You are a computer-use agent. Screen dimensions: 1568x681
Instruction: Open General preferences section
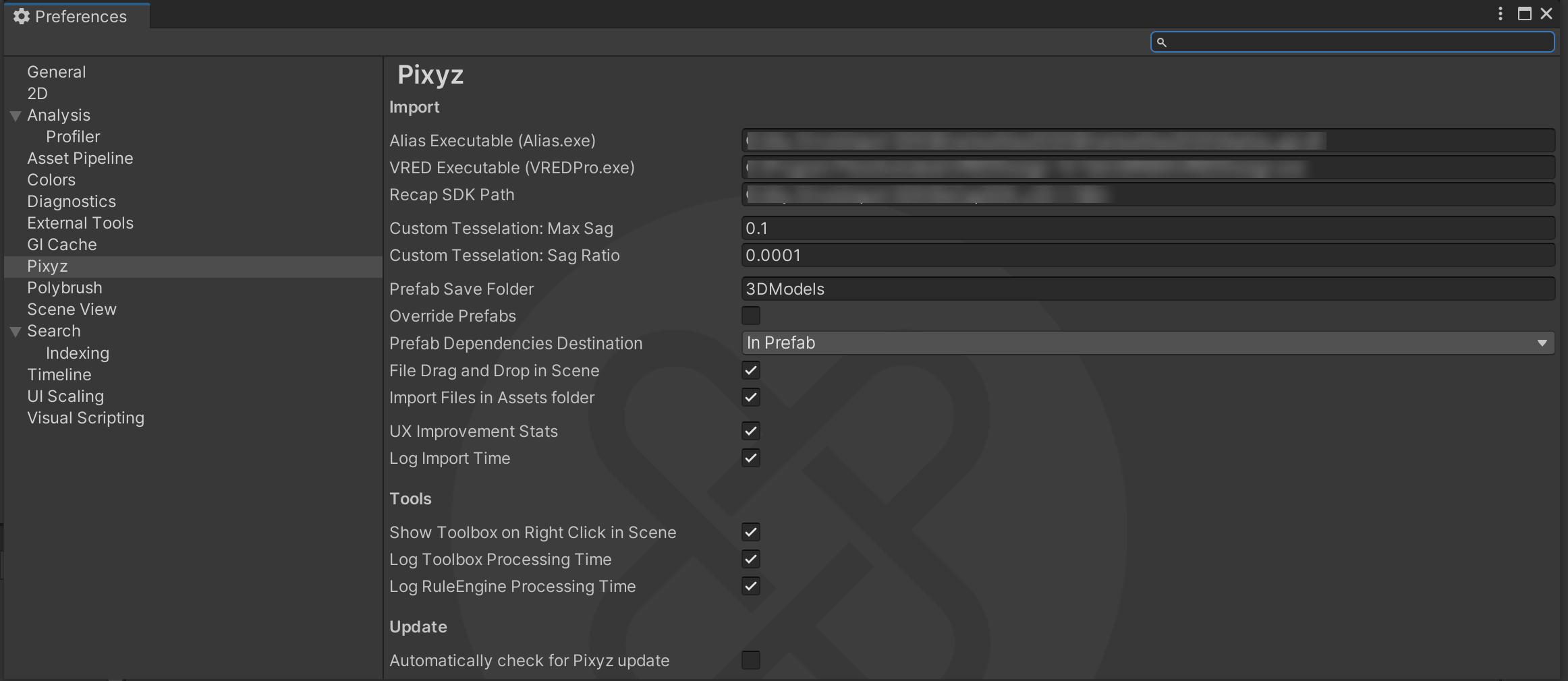pyautogui.click(x=57, y=71)
